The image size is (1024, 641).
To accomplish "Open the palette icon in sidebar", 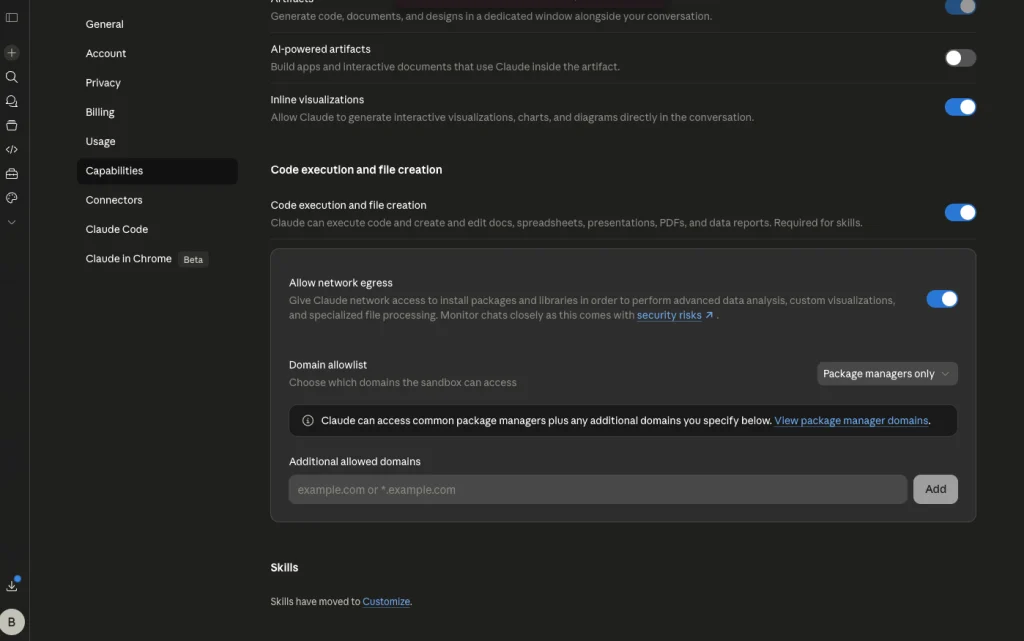I will point(12,198).
